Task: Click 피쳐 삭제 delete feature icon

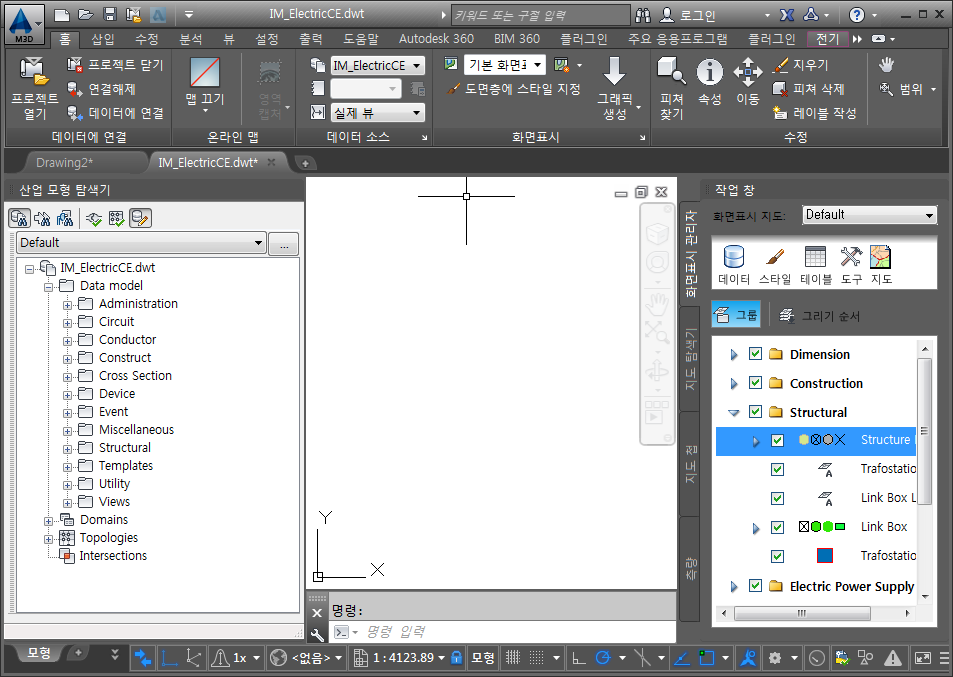Action: (x=780, y=89)
